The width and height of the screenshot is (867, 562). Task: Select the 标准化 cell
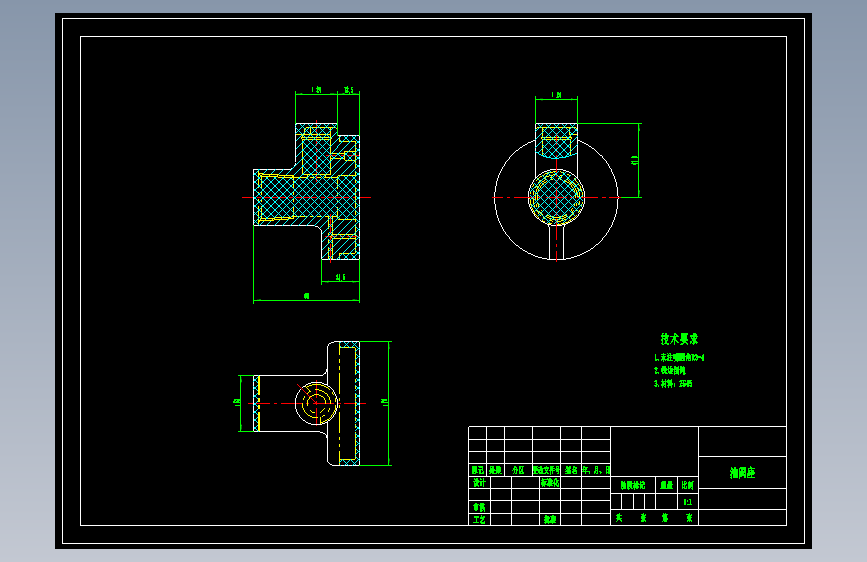(550, 482)
